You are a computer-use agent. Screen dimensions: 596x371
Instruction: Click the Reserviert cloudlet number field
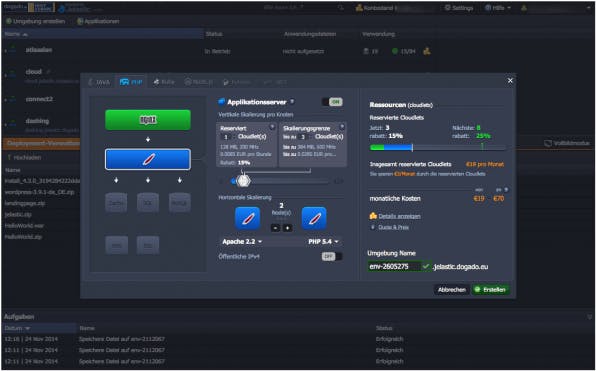[227, 137]
